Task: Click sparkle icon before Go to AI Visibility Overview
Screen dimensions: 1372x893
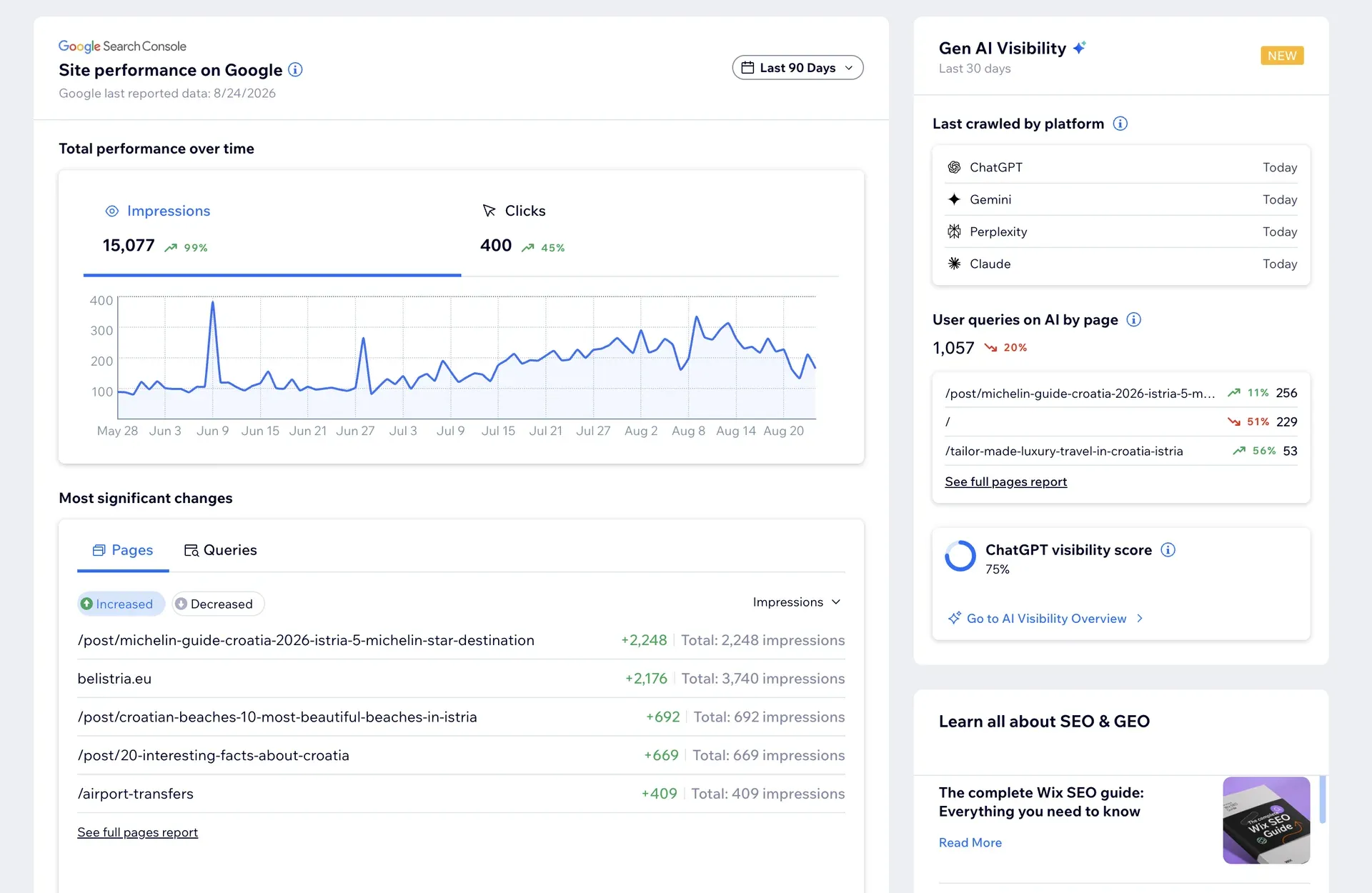Action: pos(954,618)
